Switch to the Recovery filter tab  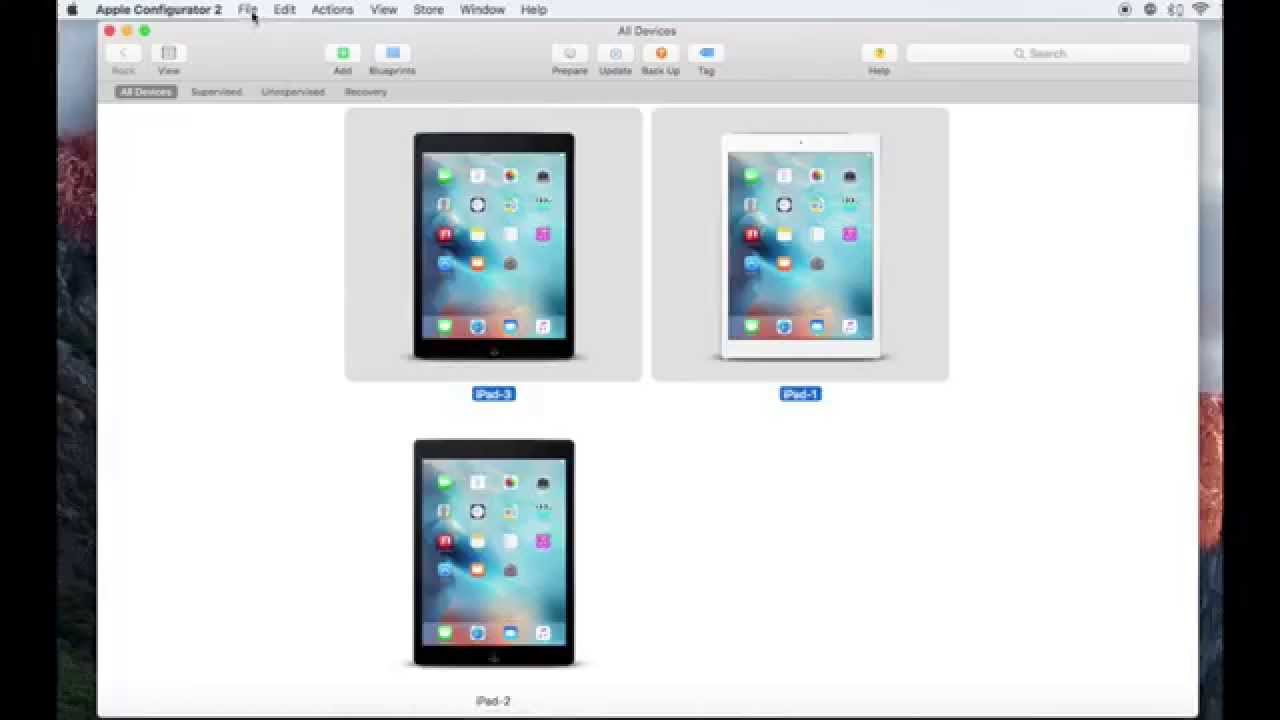(x=366, y=92)
